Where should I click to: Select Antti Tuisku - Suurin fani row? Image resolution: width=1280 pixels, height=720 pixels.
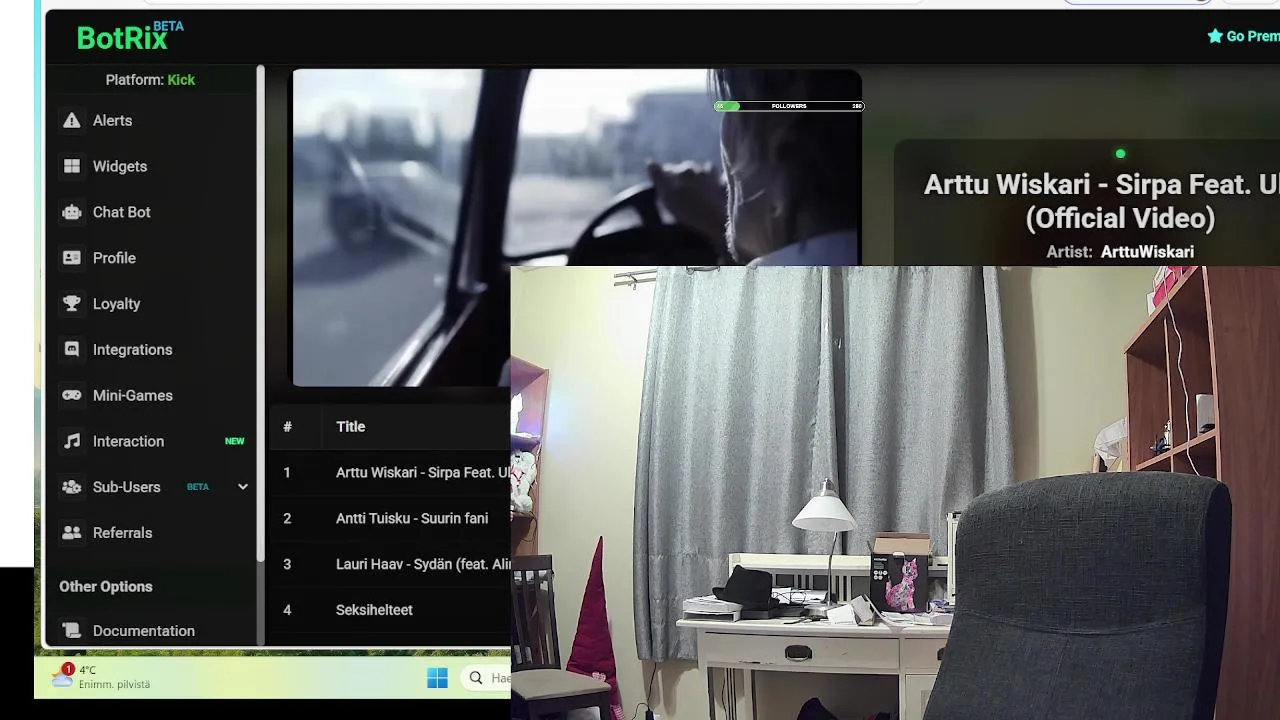click(390, 518)
